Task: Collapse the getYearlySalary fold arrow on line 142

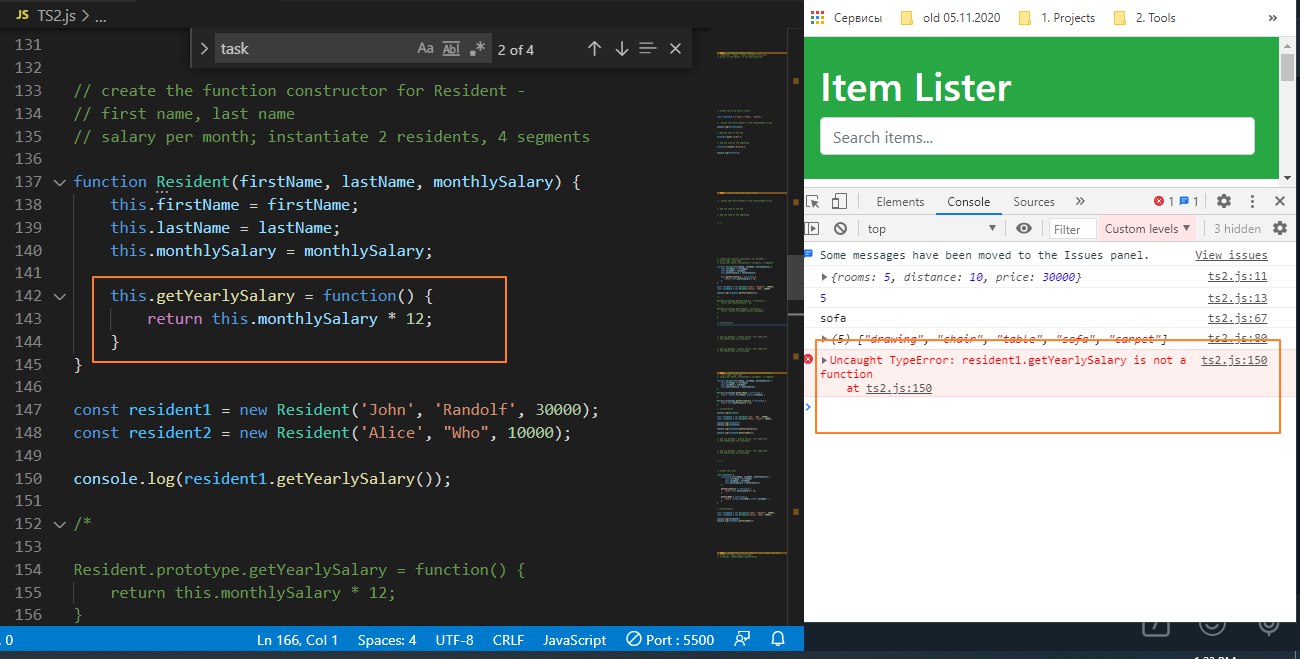Action: point(61,296)
